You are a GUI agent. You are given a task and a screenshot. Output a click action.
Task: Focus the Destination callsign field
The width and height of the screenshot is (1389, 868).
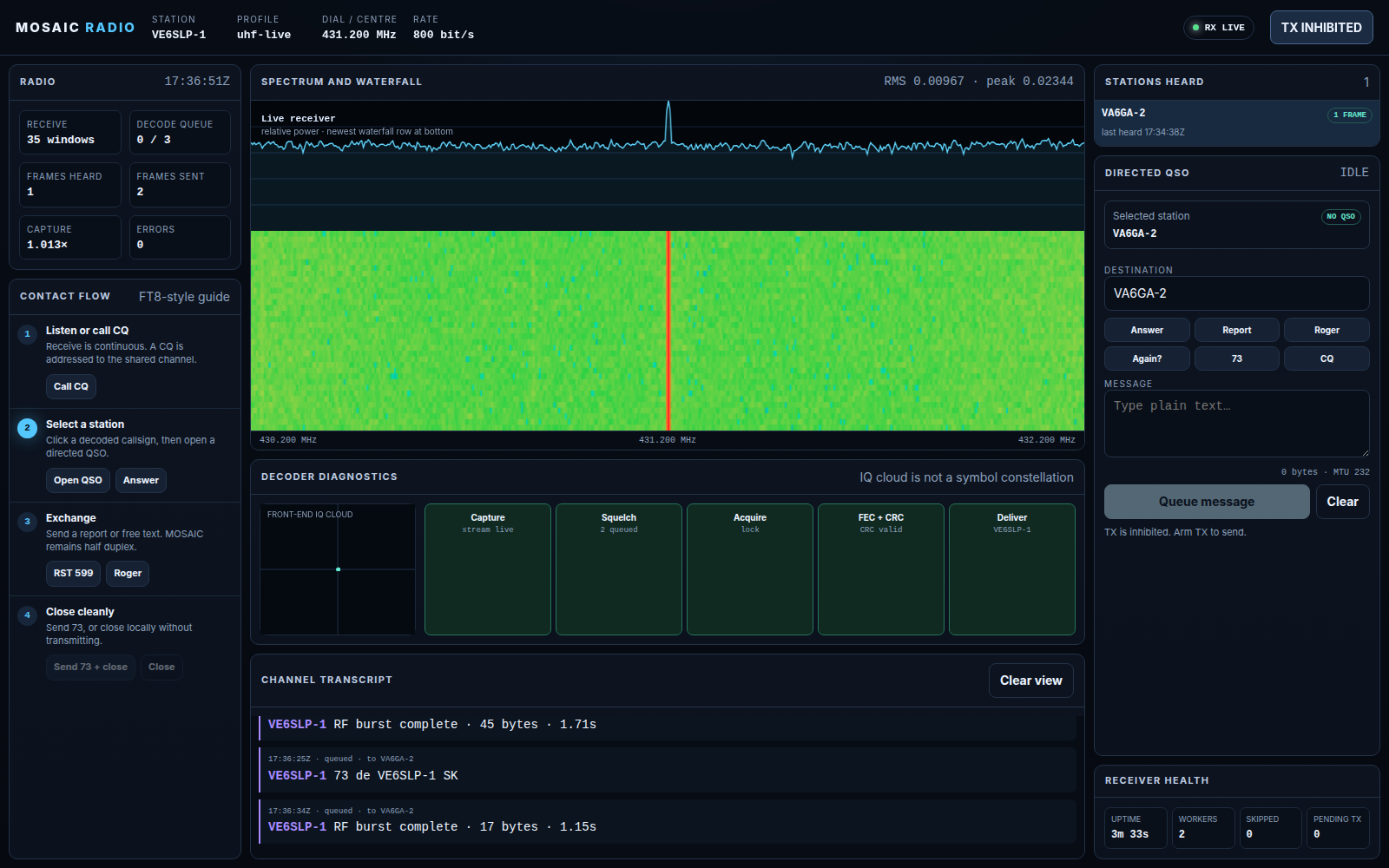click(1236, 293)
